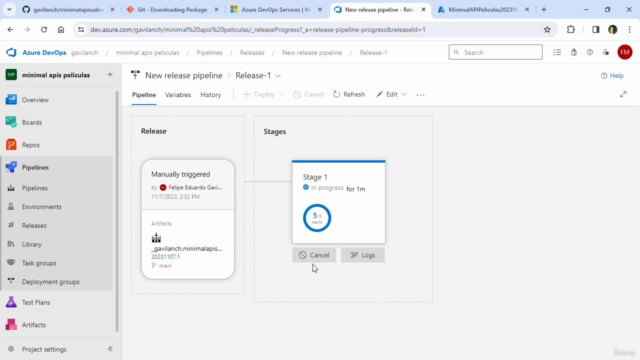640x360 pixels.
Task: Open Task groups in the sidebar
Action: pos(39,263)
